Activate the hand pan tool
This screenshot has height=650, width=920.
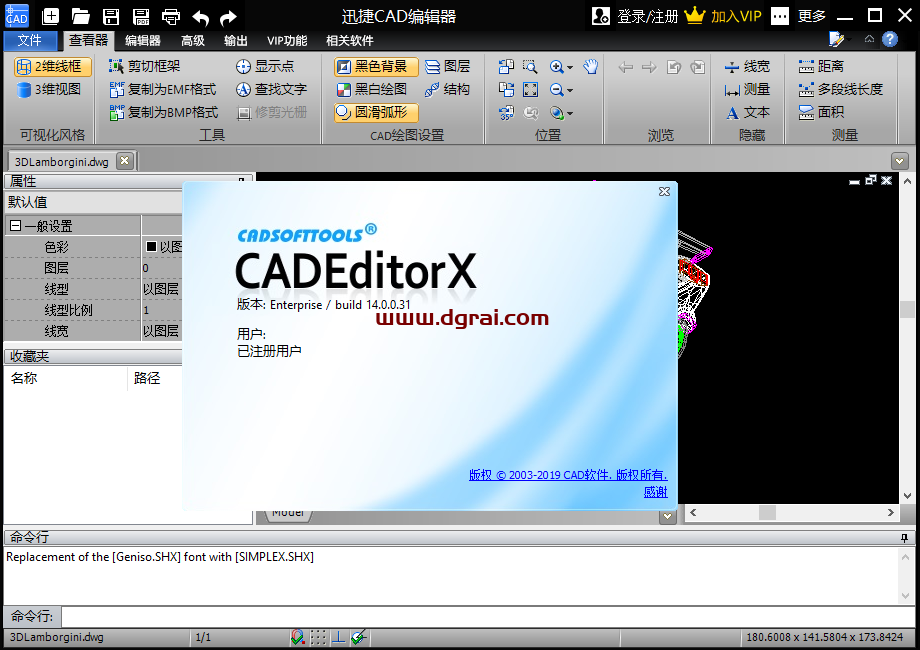point(591,66)
